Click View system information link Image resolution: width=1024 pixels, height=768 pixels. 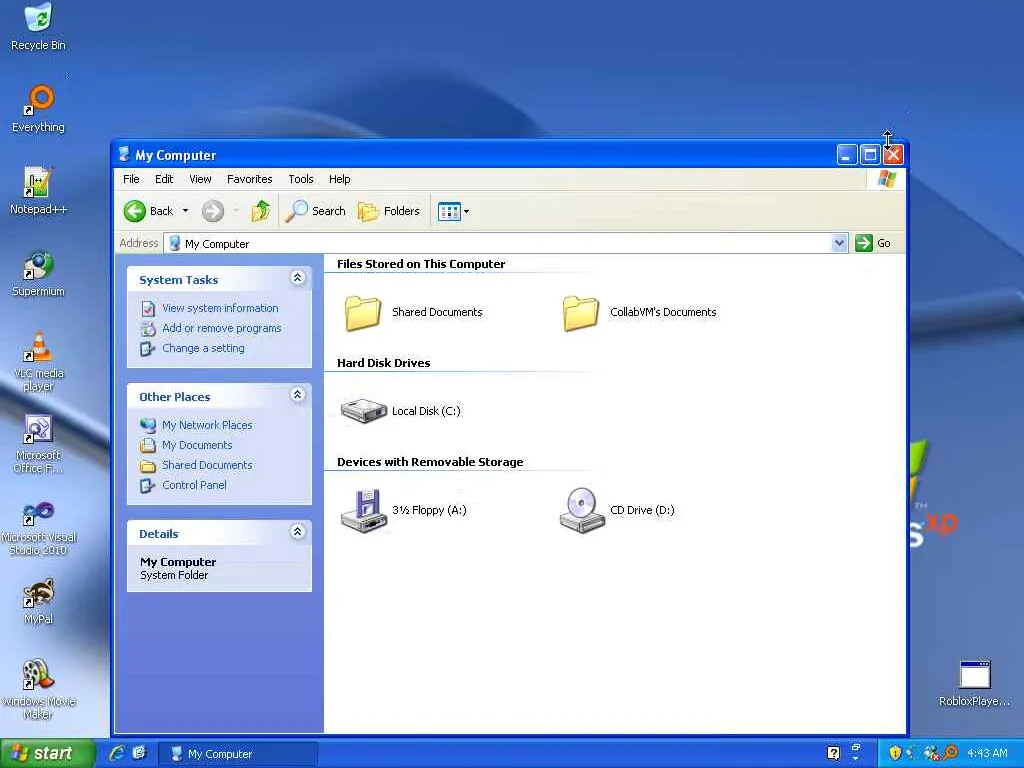(220, 308)
